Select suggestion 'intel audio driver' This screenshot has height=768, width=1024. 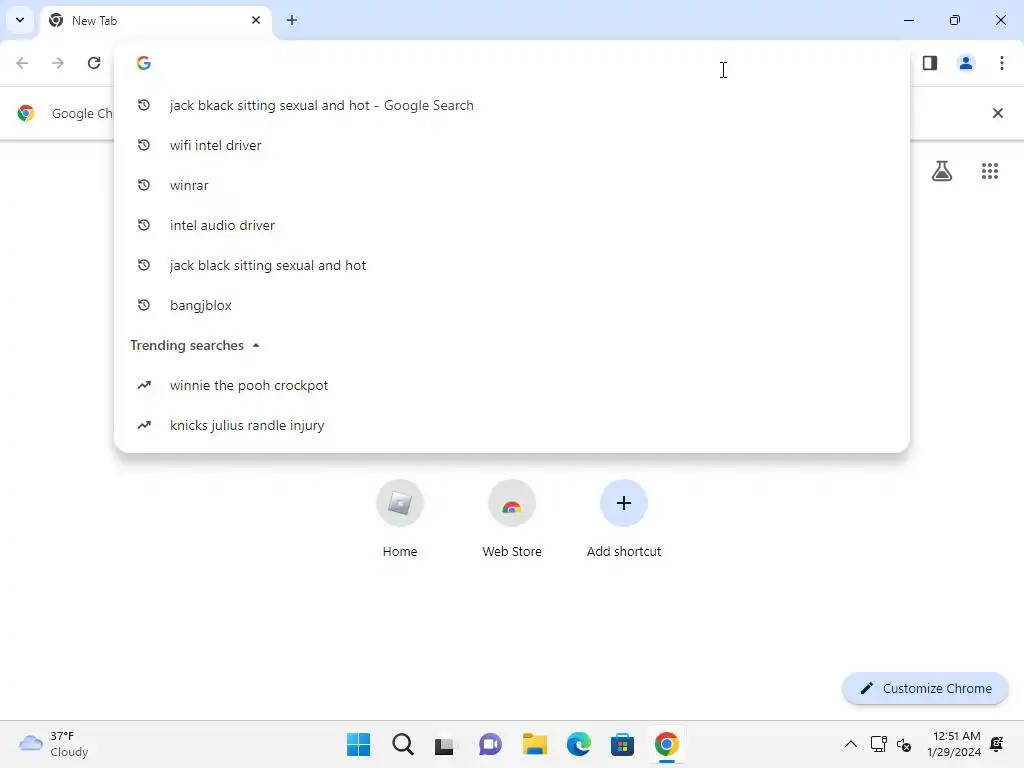(512, 225)
